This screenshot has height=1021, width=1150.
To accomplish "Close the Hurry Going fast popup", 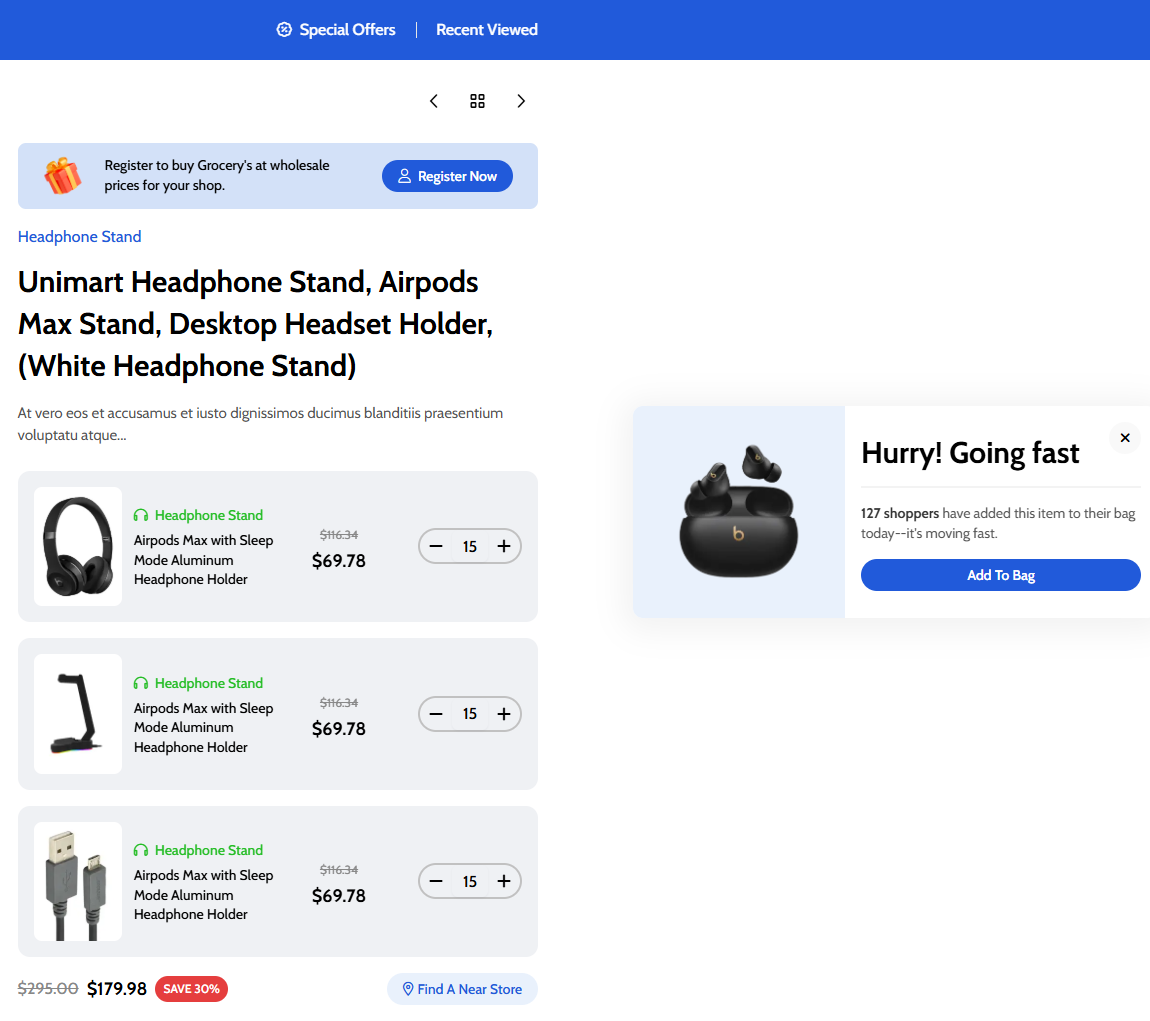I will coord(1124,438).
